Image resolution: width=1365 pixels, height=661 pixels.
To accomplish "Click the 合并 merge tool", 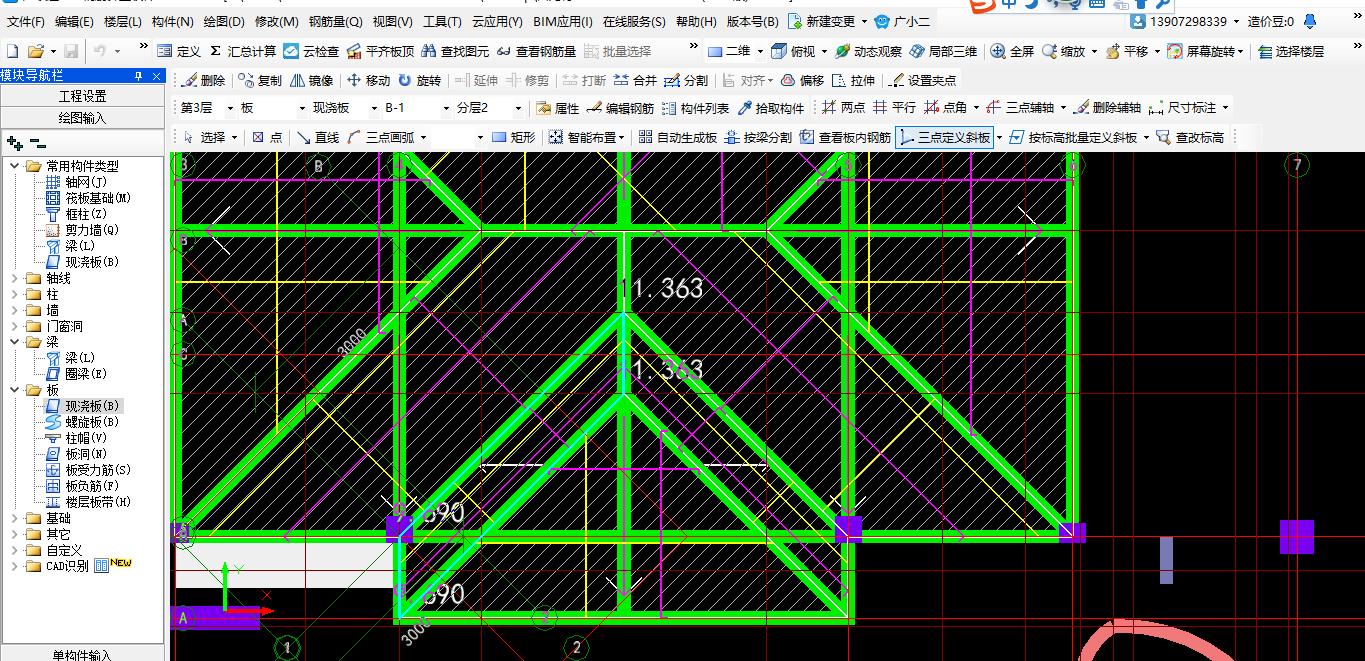I will tap(635, 81).
